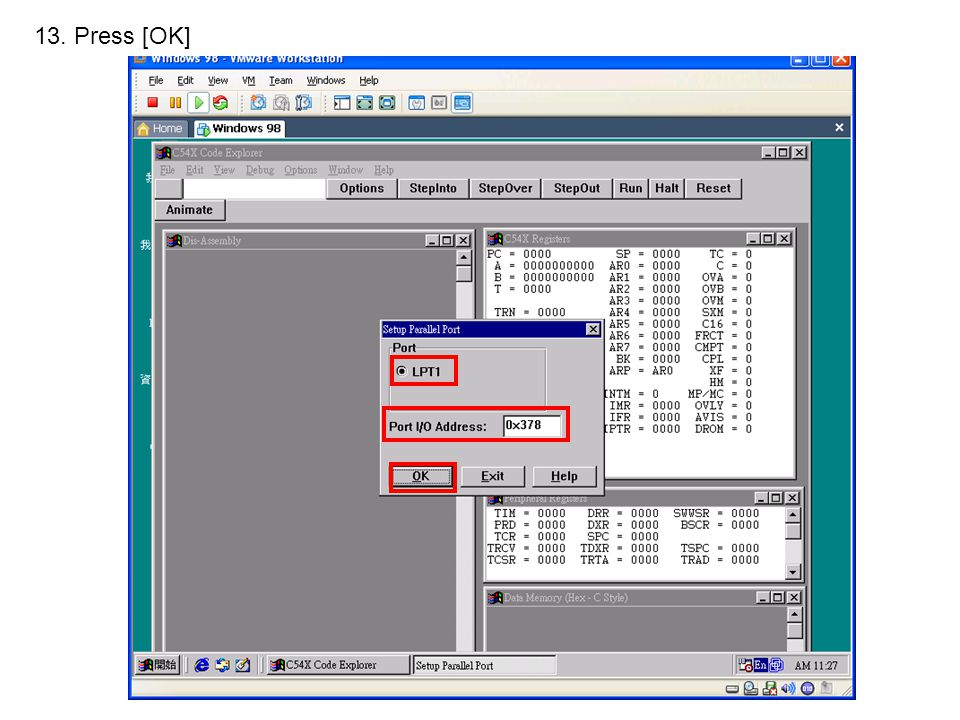Click the Halt button
This screenshot has width=960, height=720.
coord(667,189)
